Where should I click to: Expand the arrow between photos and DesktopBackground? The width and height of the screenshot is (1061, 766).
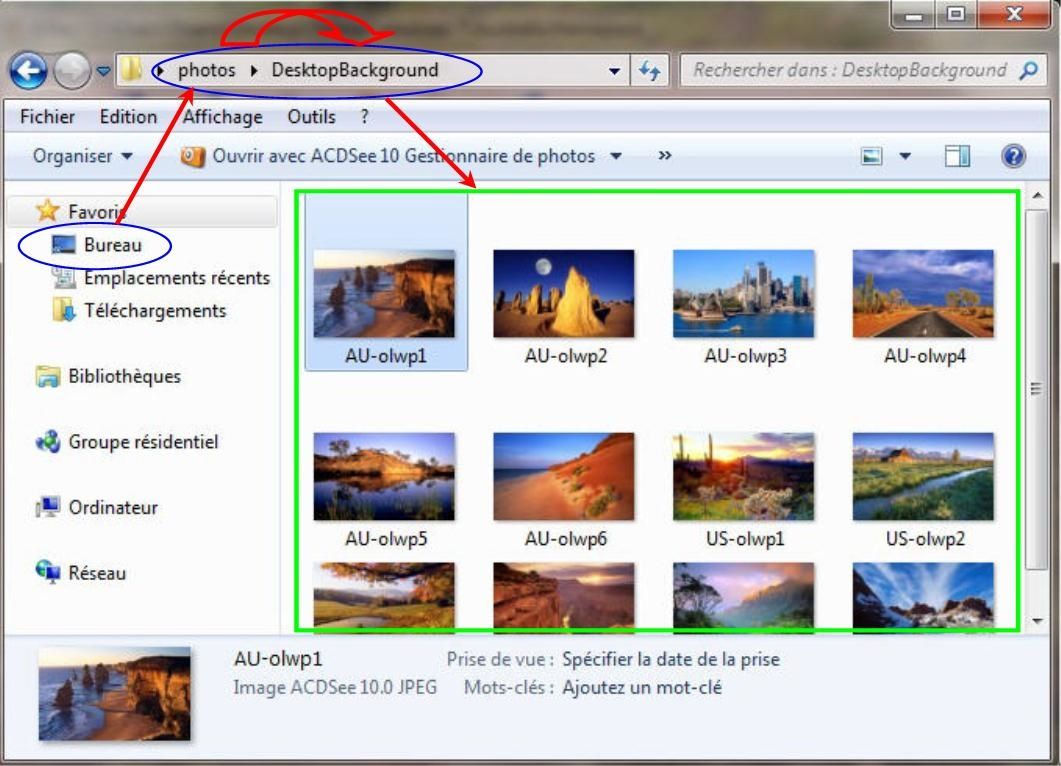click(254, 70)
